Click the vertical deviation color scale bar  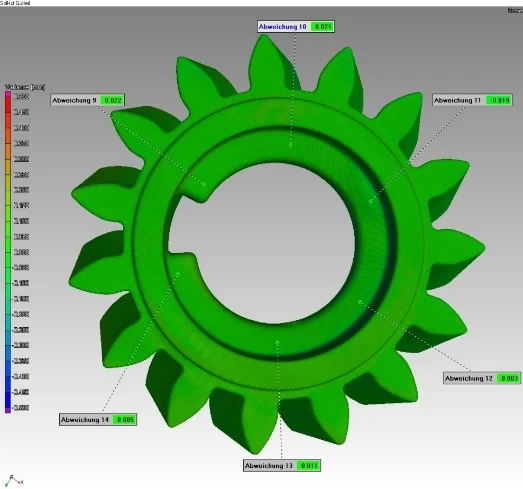click(8, 252)
